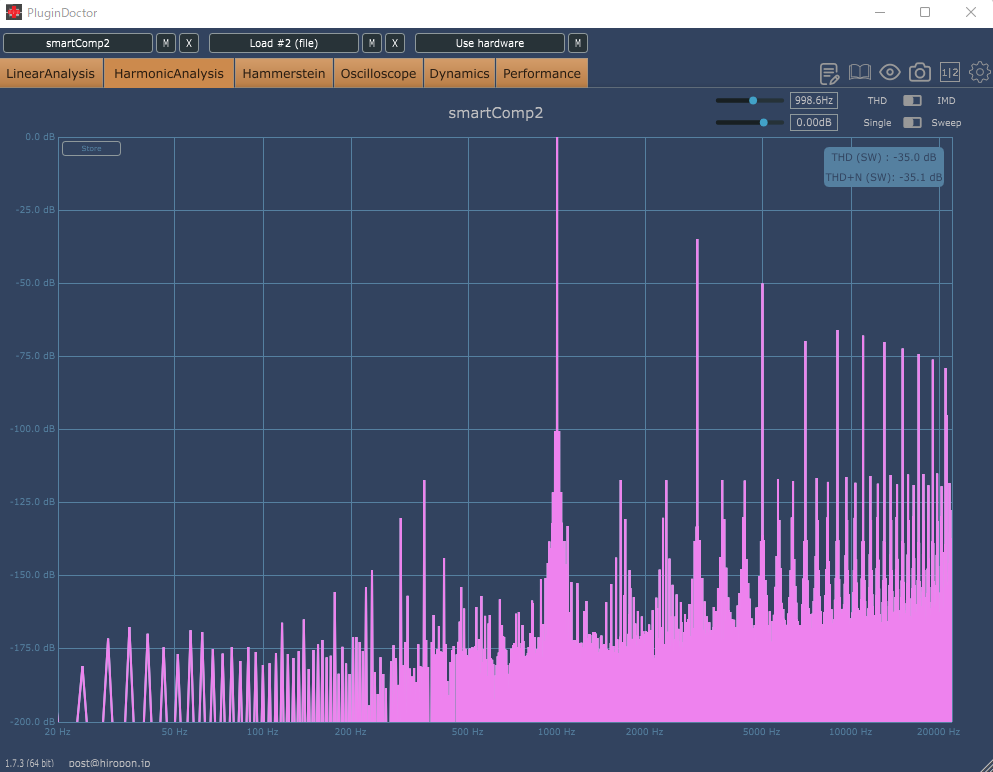Mute the Use hardware slot
This screenshot has height=772, width=993.
click(578, 43)
